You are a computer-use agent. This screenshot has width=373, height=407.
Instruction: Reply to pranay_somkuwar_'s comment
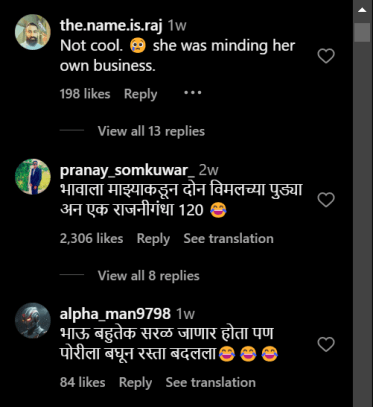[153, 239]
